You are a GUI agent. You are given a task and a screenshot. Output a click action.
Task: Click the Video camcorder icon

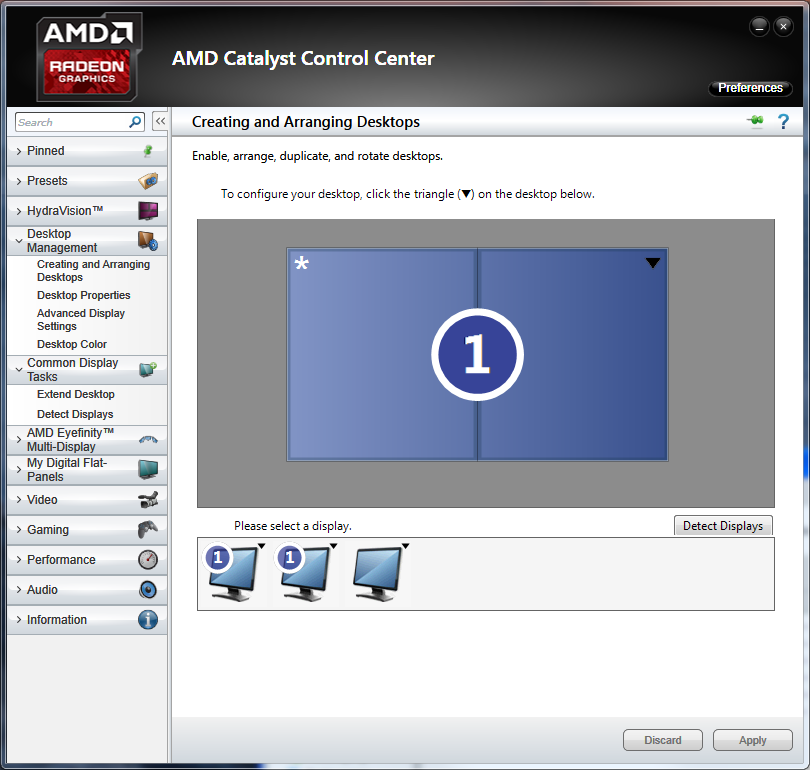click(x=148, y=499)
